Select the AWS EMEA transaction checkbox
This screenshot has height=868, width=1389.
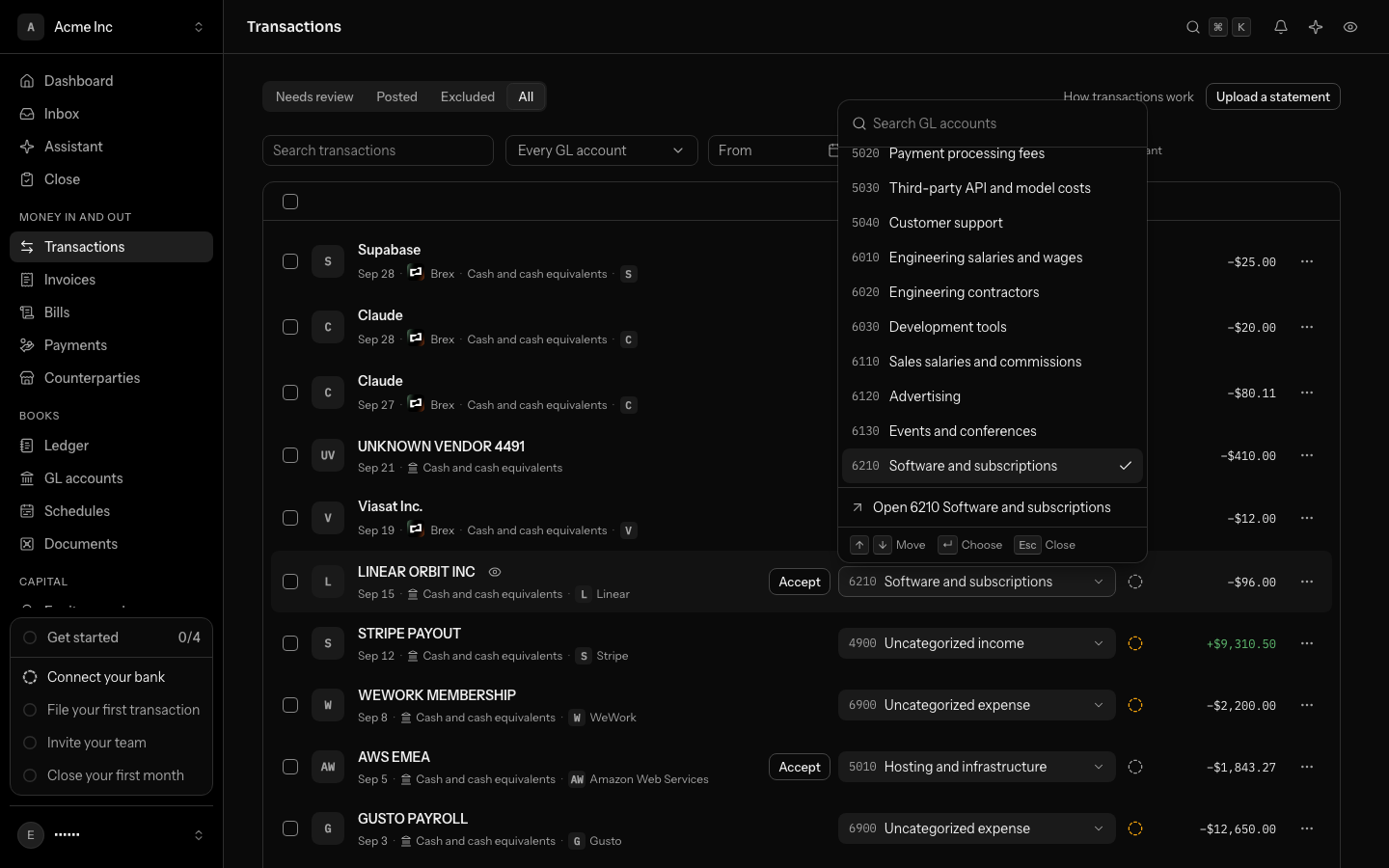[290, 767]
